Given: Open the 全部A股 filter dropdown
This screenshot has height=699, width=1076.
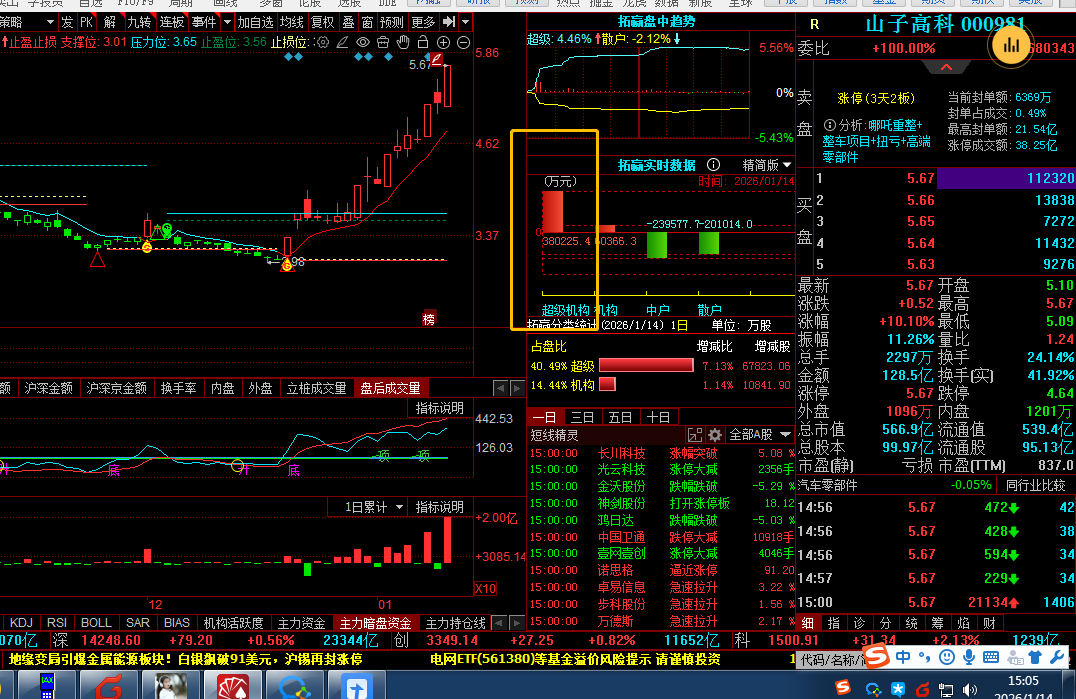Looking at the screenshot, I should coord(760,435).
